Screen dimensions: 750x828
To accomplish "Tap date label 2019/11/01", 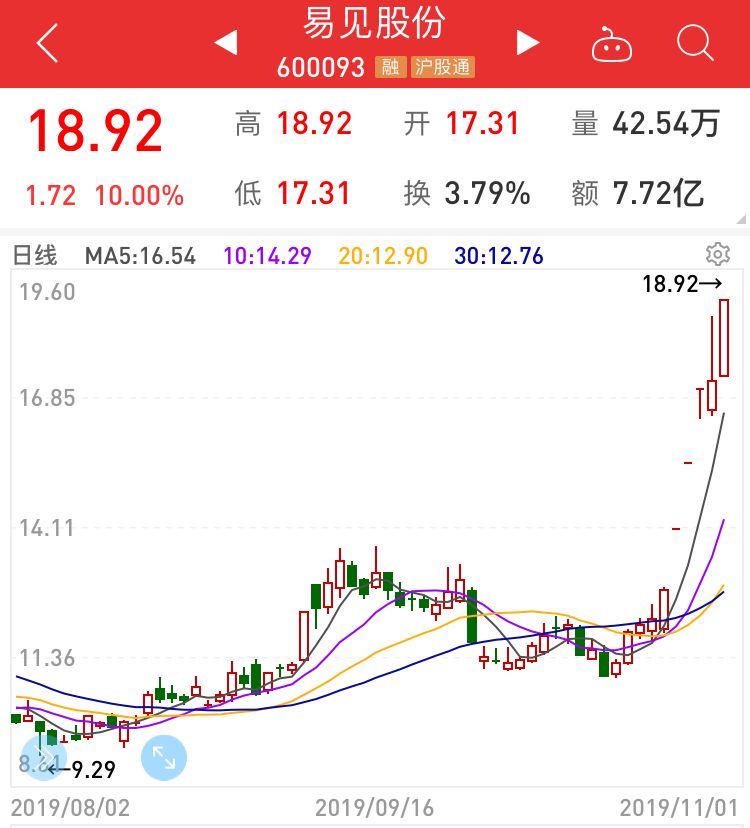I will tap(679, 808).
